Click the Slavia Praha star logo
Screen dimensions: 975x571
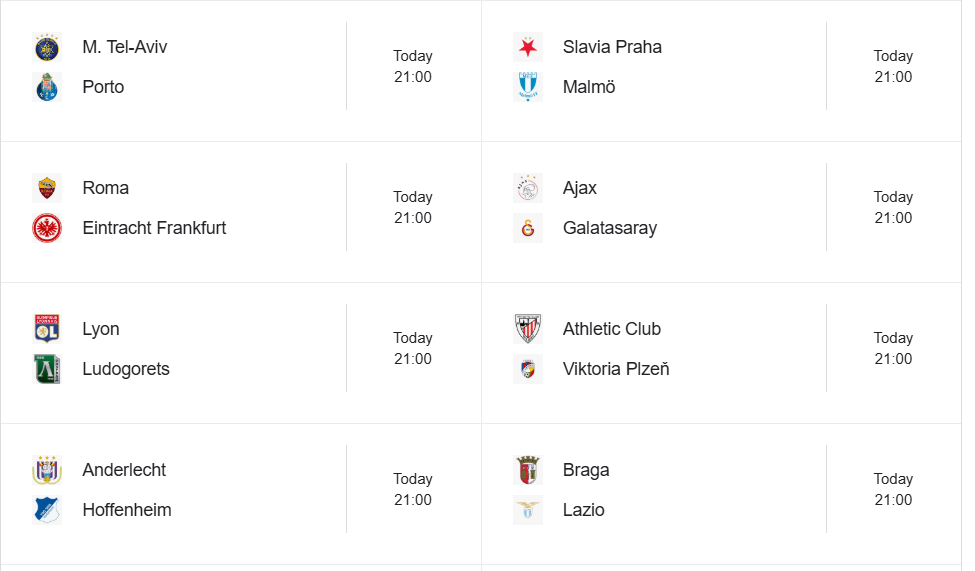coord(527,47)
